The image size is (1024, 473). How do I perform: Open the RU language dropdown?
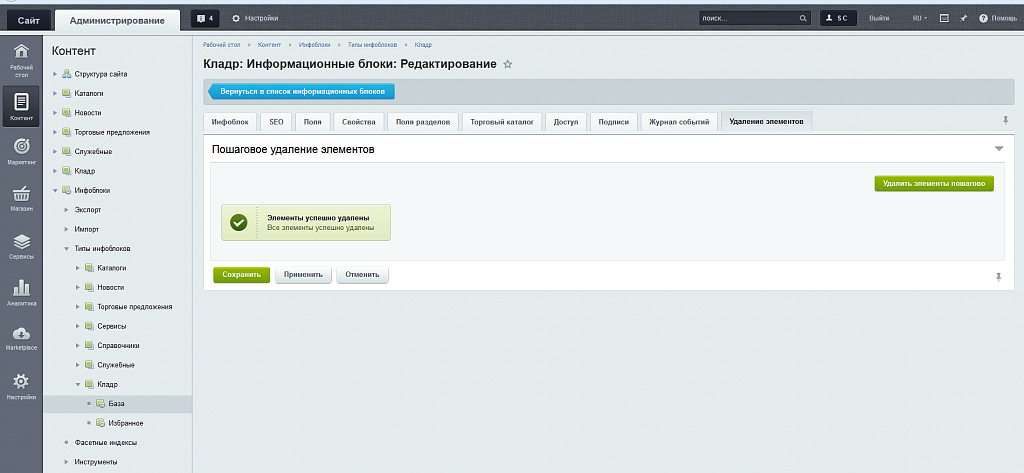point(919,18)
